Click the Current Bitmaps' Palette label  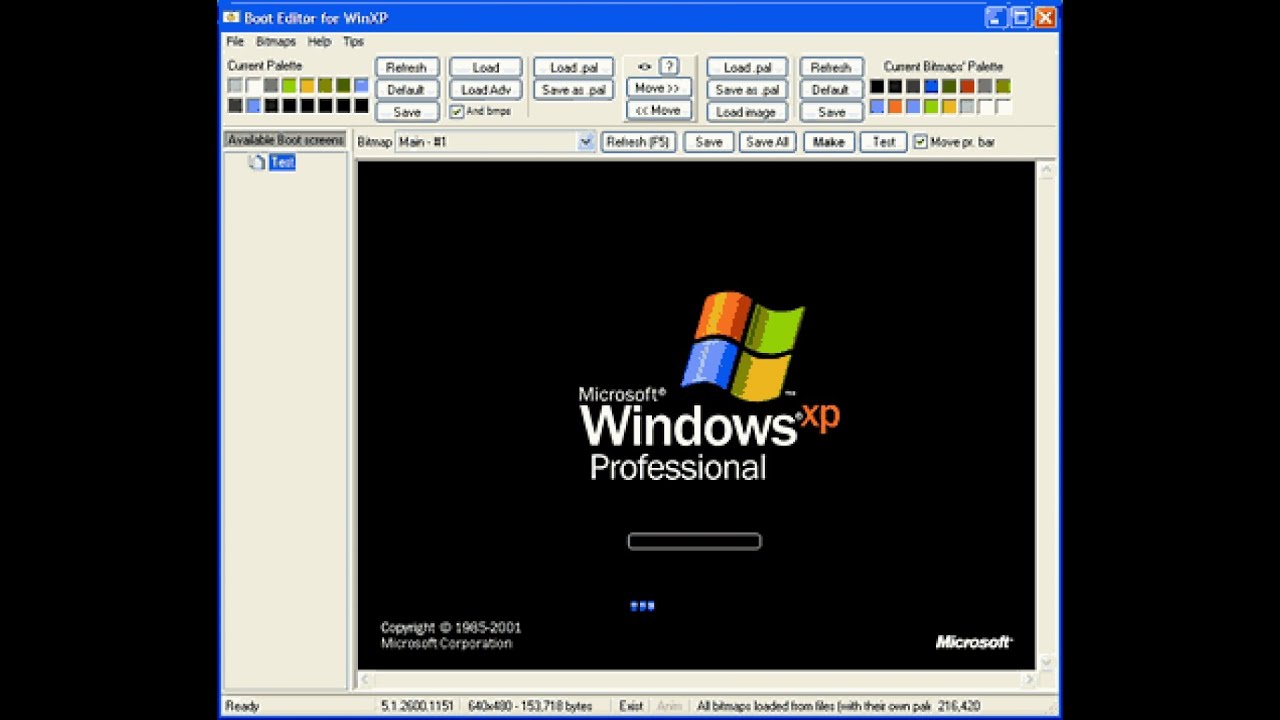click(943, 66)
